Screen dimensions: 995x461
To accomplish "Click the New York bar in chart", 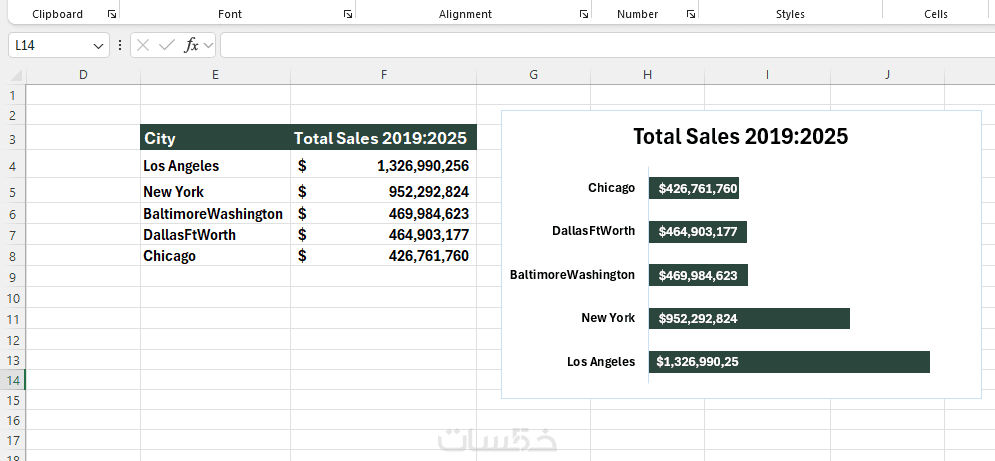I will (x=749, y=318).
